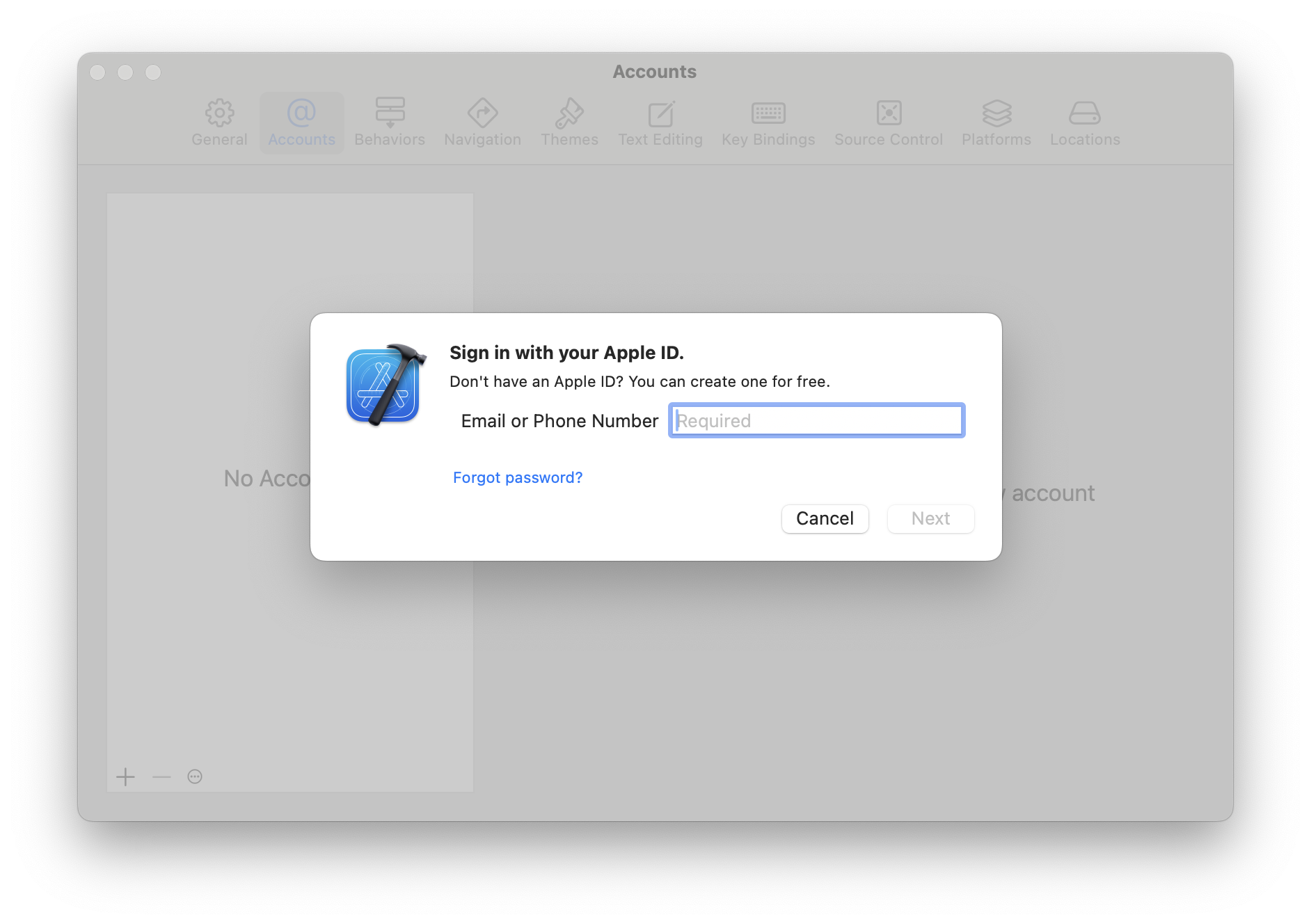
Task: Open the Navigation preferences icon
Action: (482, 112)
